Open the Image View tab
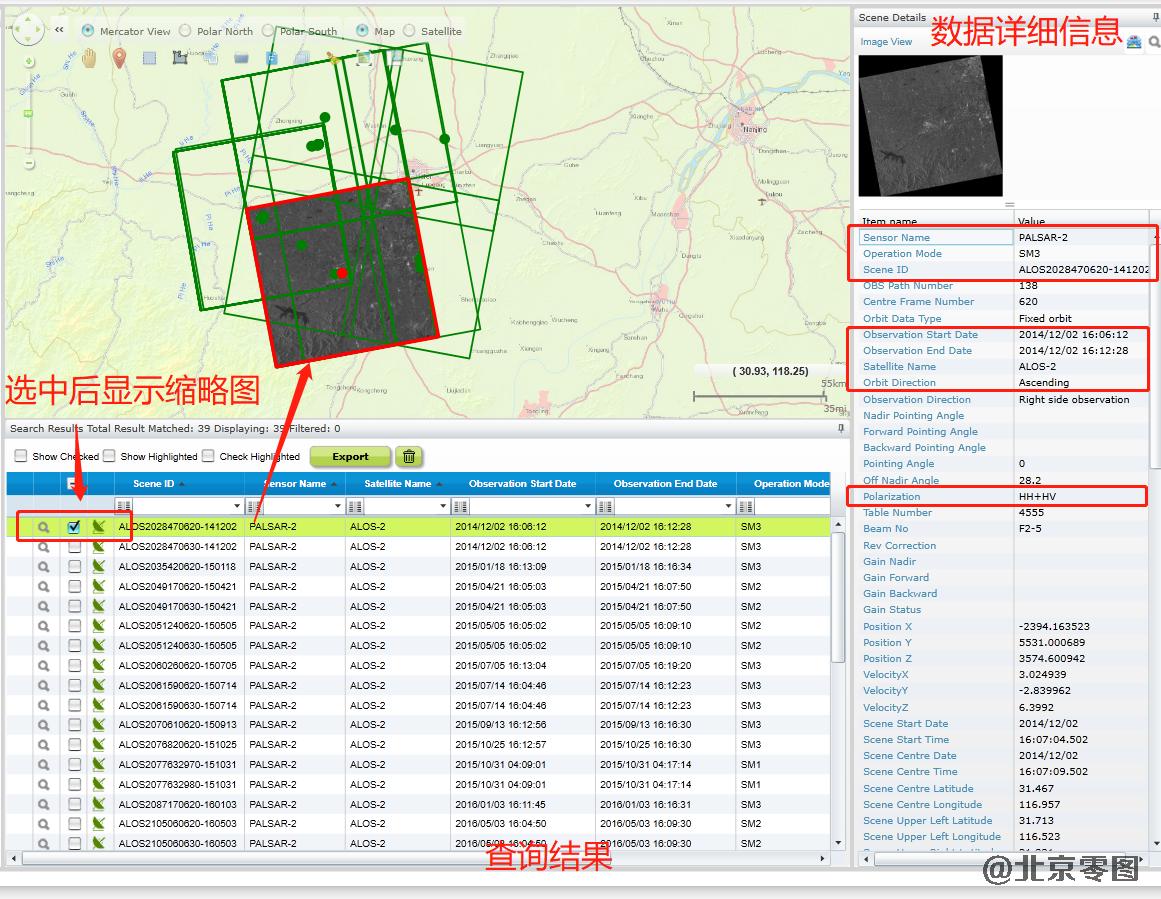Screen dimensions: 1161x899 pyautogui.click(x=886, y=42)
